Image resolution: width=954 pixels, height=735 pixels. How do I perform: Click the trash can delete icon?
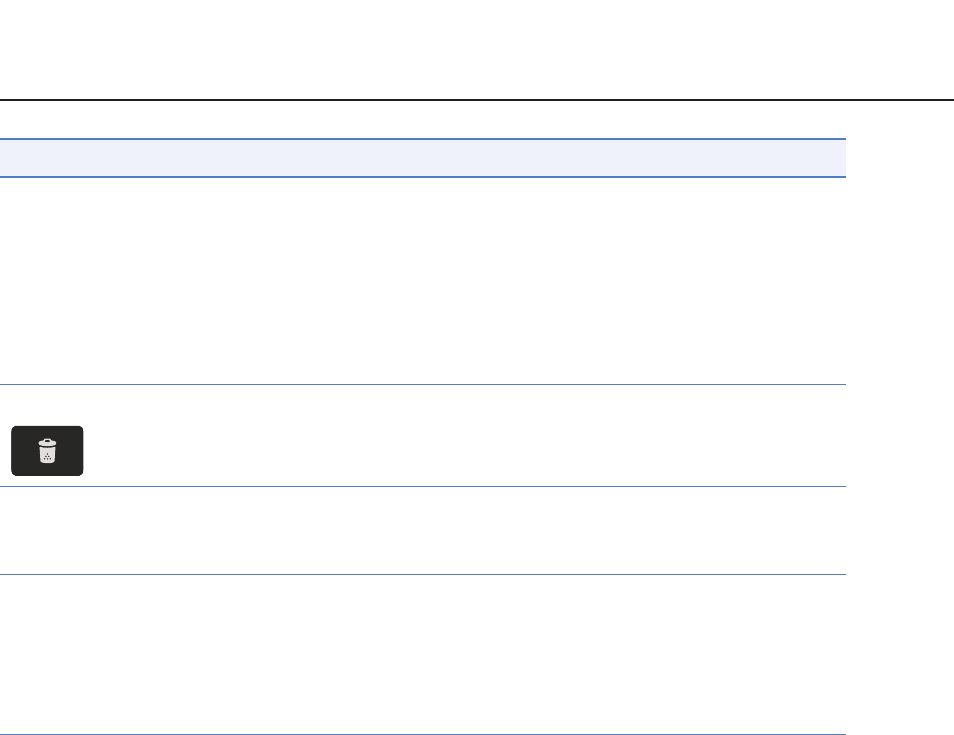point(47,451)
